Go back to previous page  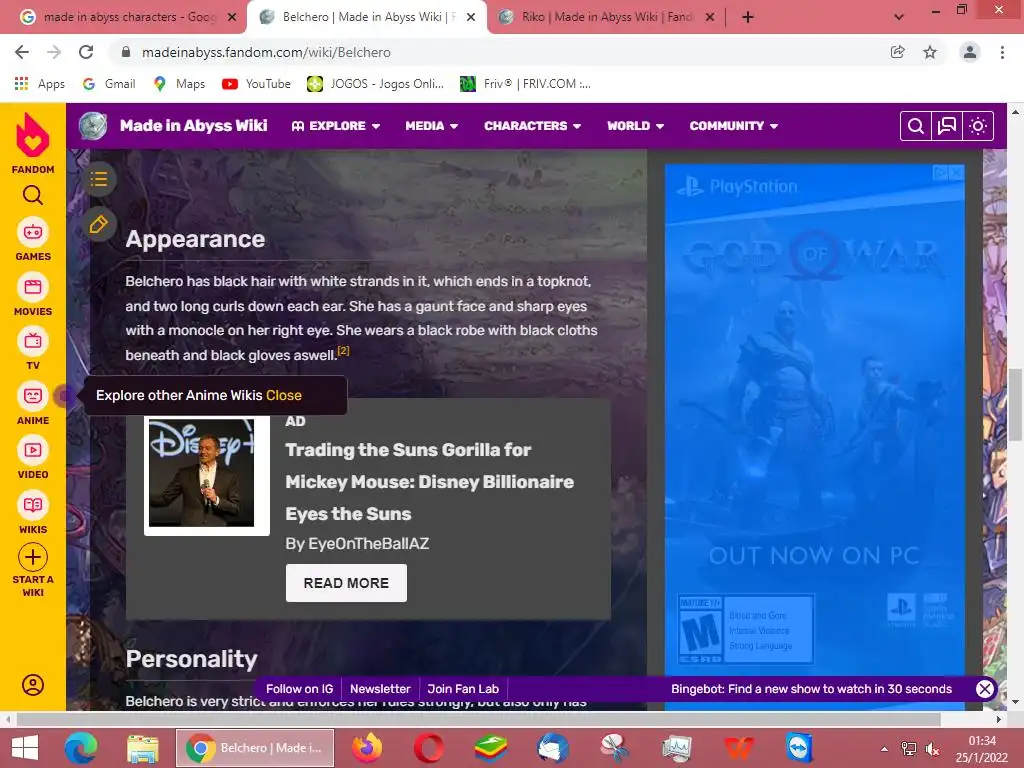(x=22, y=52)
